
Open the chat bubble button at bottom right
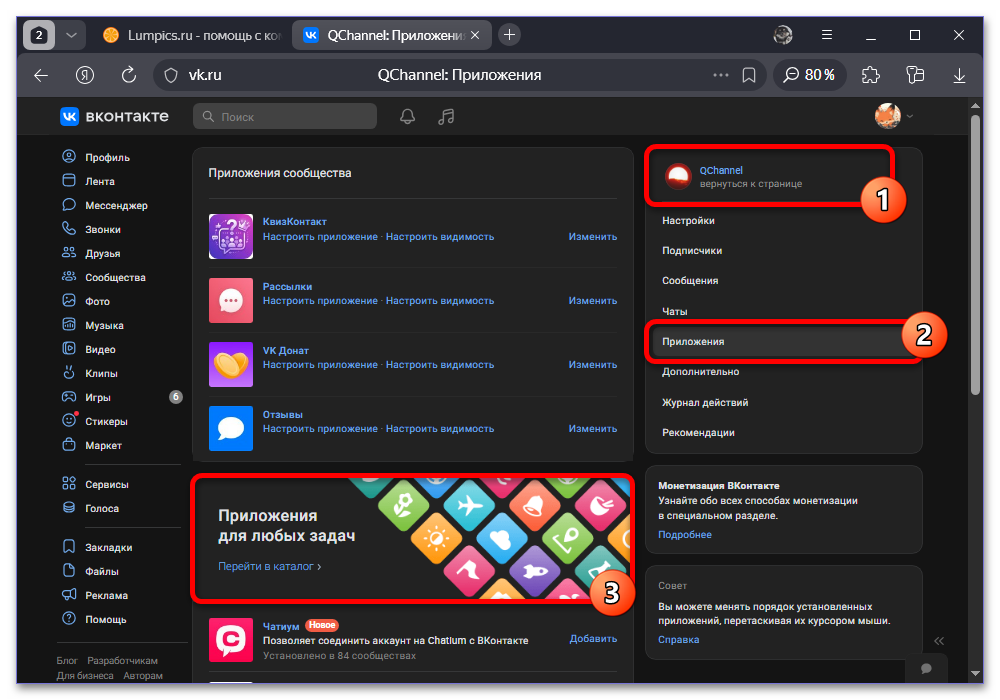click(x=926, y=668)
